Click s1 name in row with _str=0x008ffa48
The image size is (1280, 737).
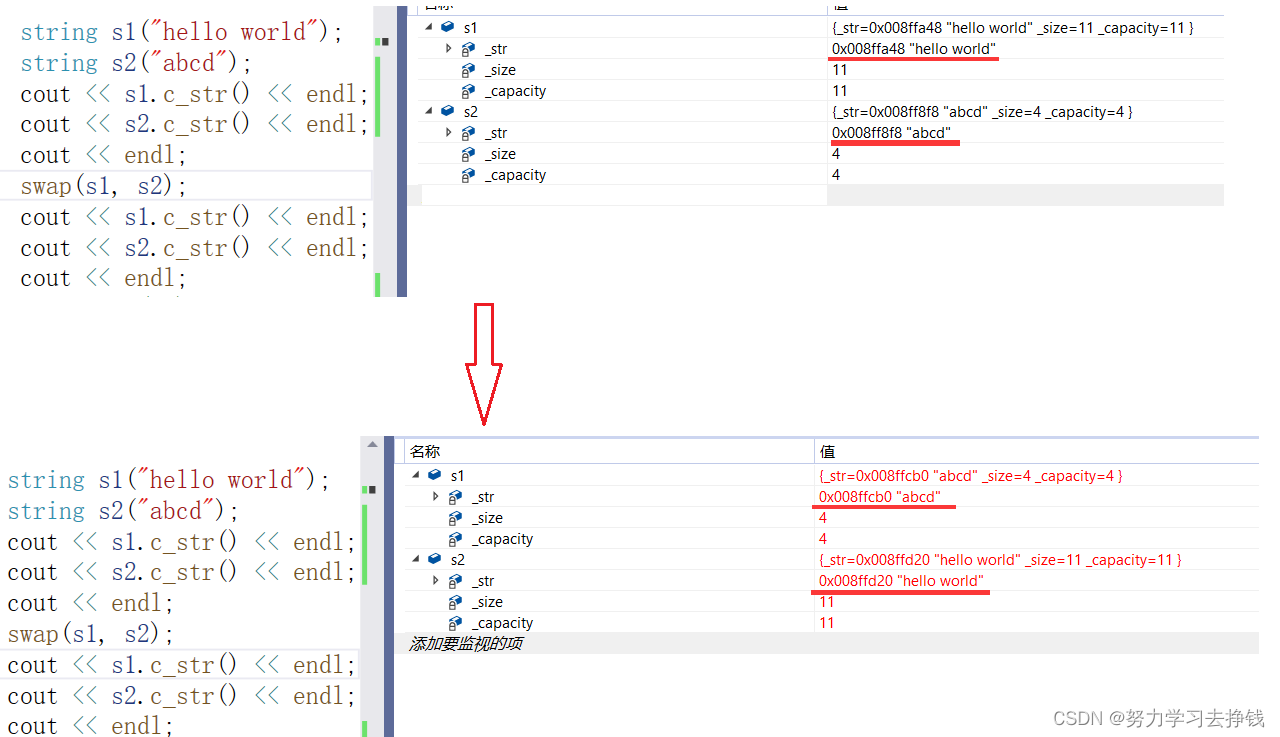pos(470,28)
